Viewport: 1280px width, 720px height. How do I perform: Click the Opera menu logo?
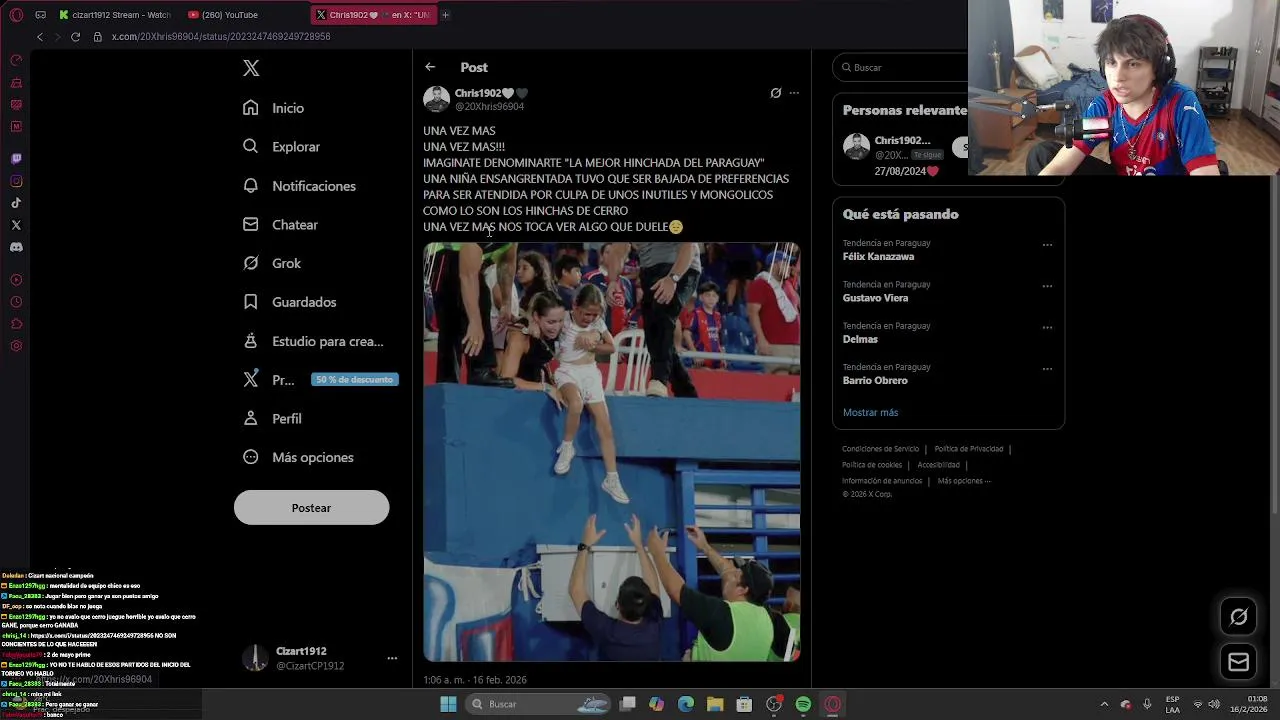coord(16,15)
